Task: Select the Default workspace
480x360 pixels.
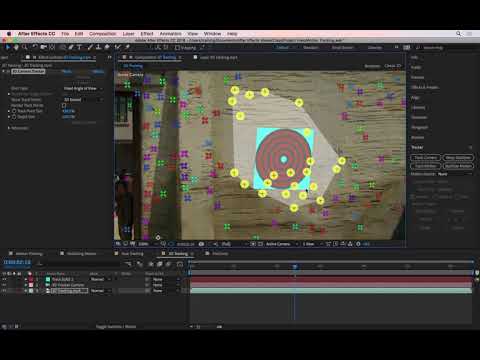Action: [x=282, y=47]
